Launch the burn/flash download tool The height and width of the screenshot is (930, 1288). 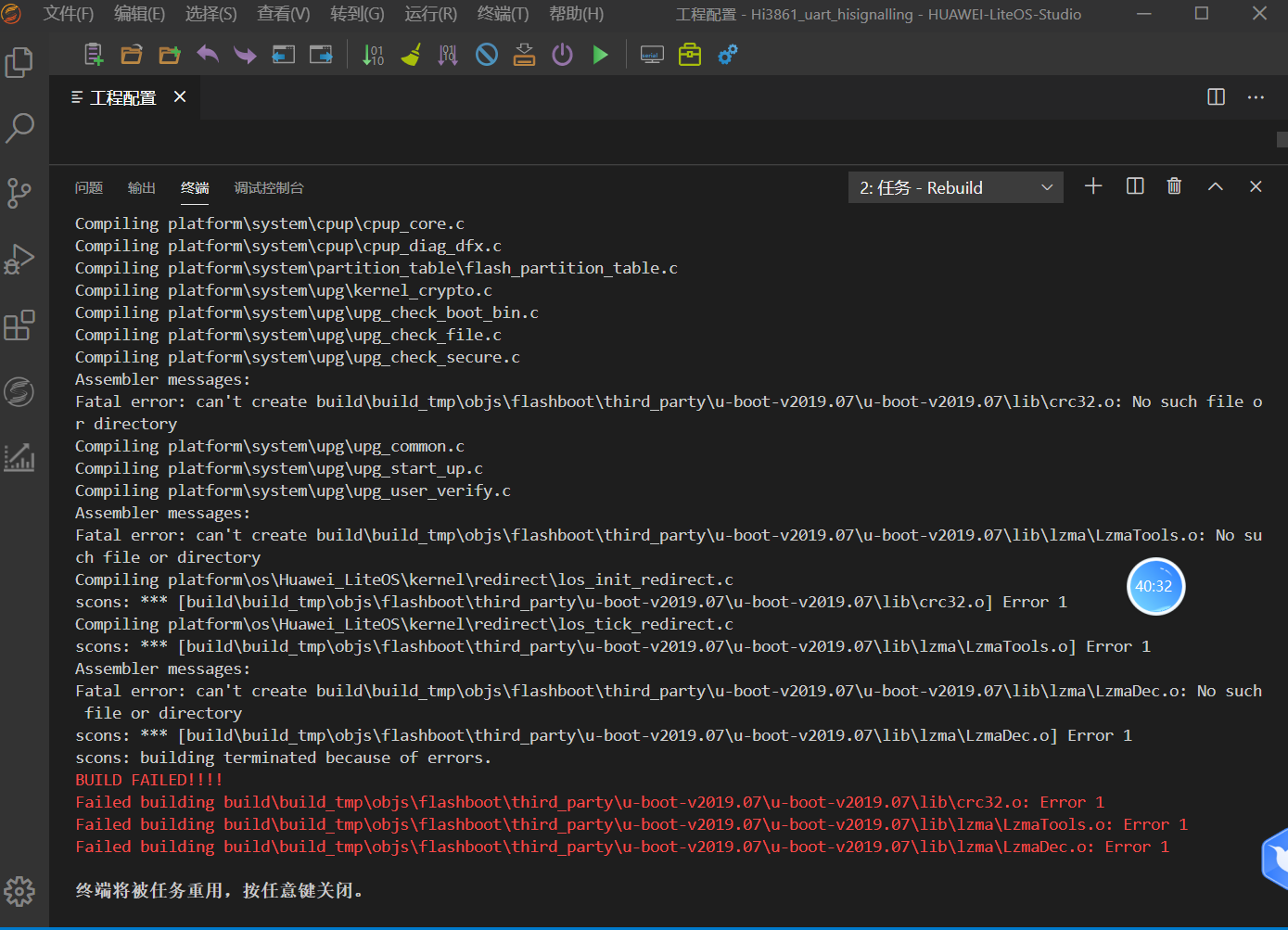tap(524, 54)
